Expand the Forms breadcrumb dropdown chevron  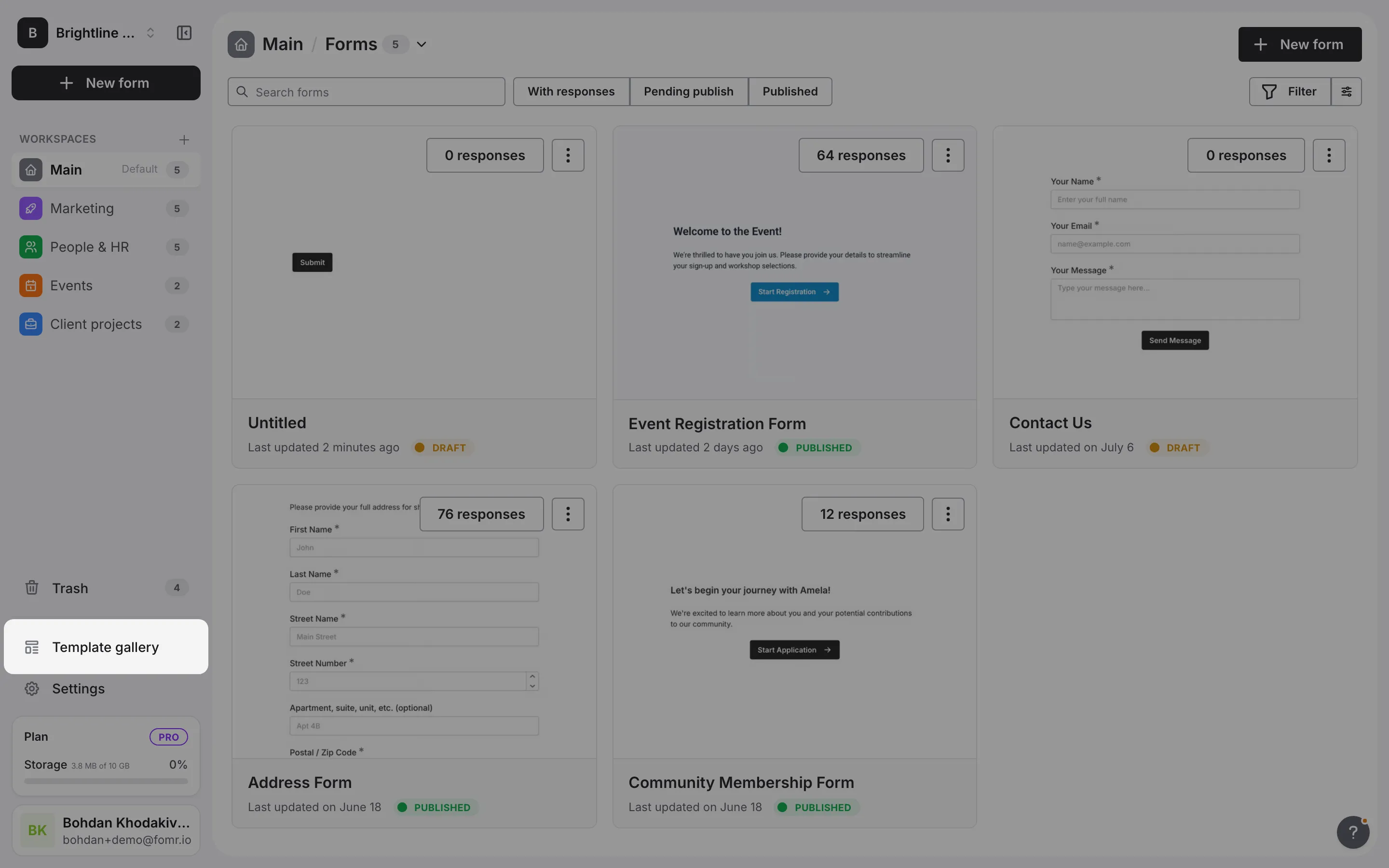coord(422,44)
